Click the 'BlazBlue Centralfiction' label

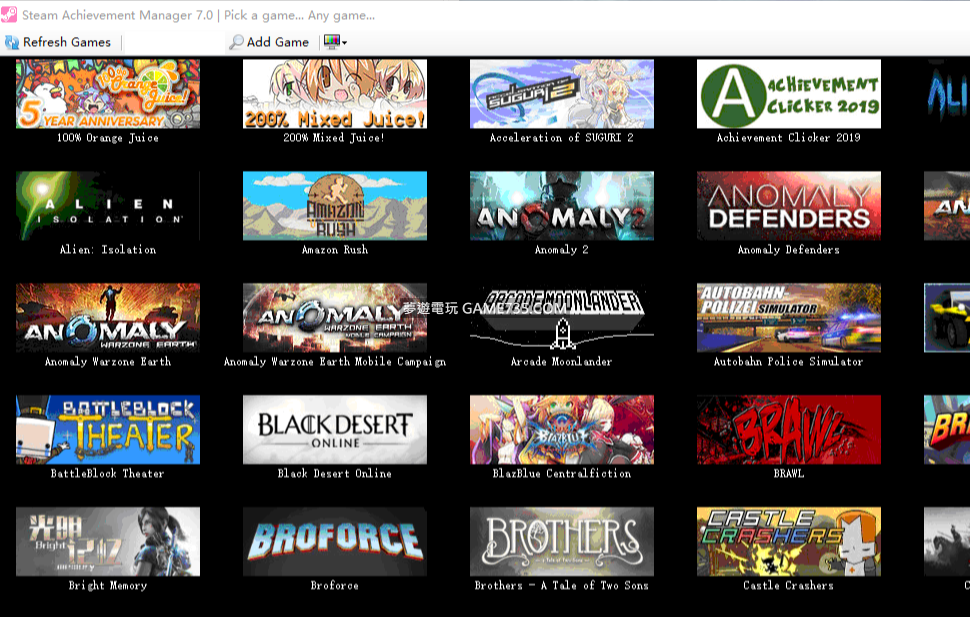[562, 474]
